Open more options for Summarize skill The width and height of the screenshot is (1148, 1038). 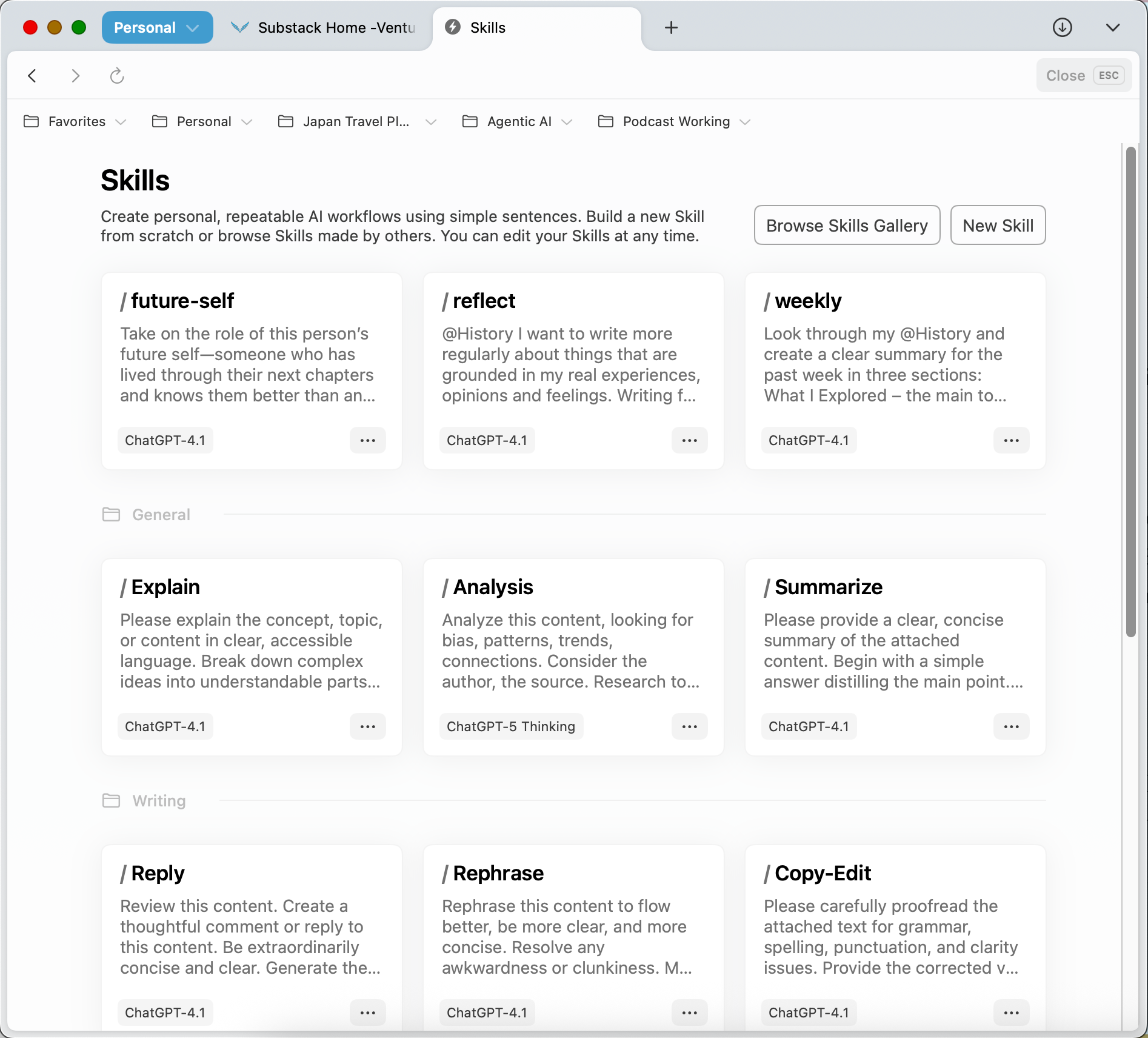tap(1012, 727)
